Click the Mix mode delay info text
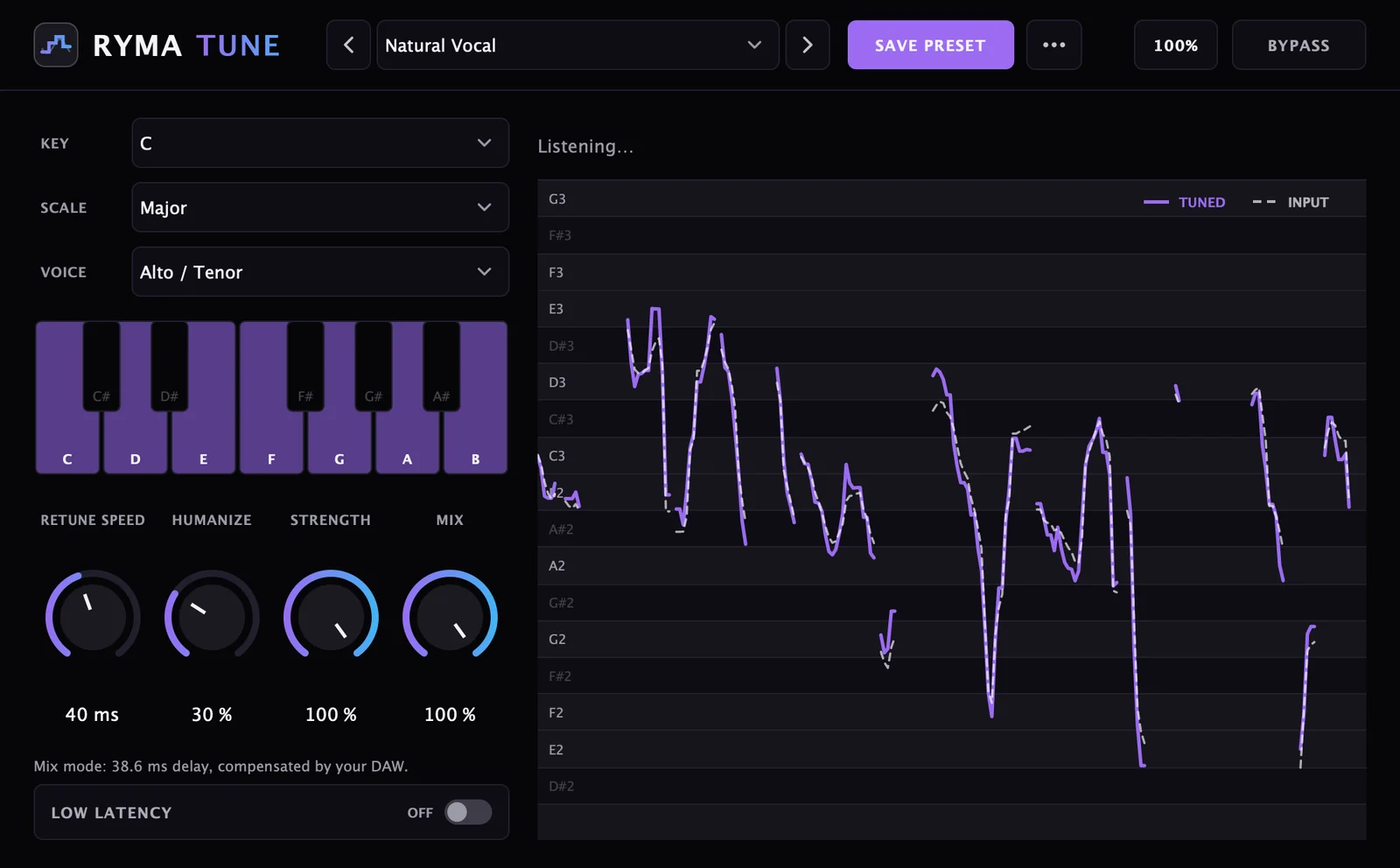1400x868 pixels. tap(220, 766)
